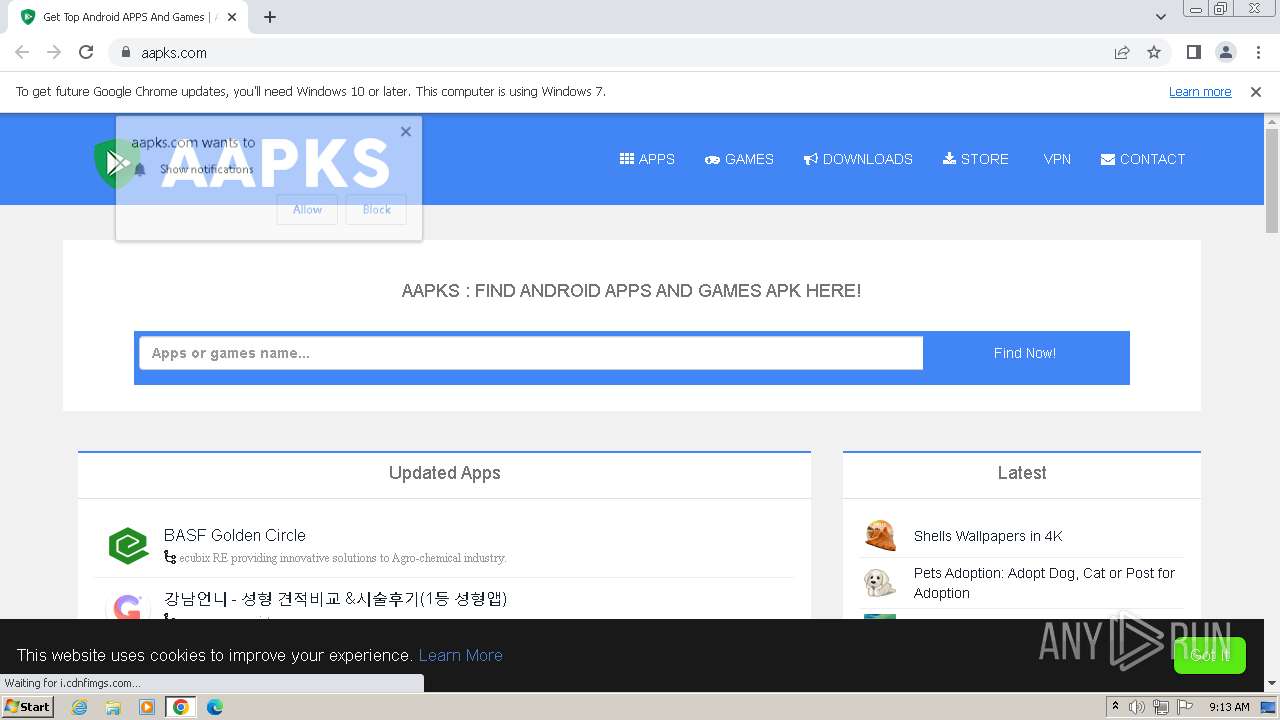This screenshot has height=720, width=1280.
Task: View site security lock info
Action: [x=125, y=53]
